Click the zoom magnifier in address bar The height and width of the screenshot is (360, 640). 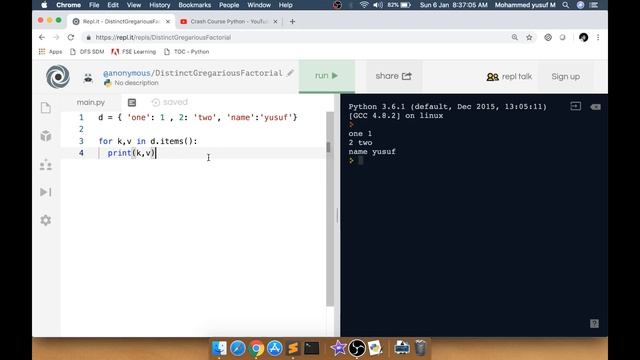(x=515, y=37)
